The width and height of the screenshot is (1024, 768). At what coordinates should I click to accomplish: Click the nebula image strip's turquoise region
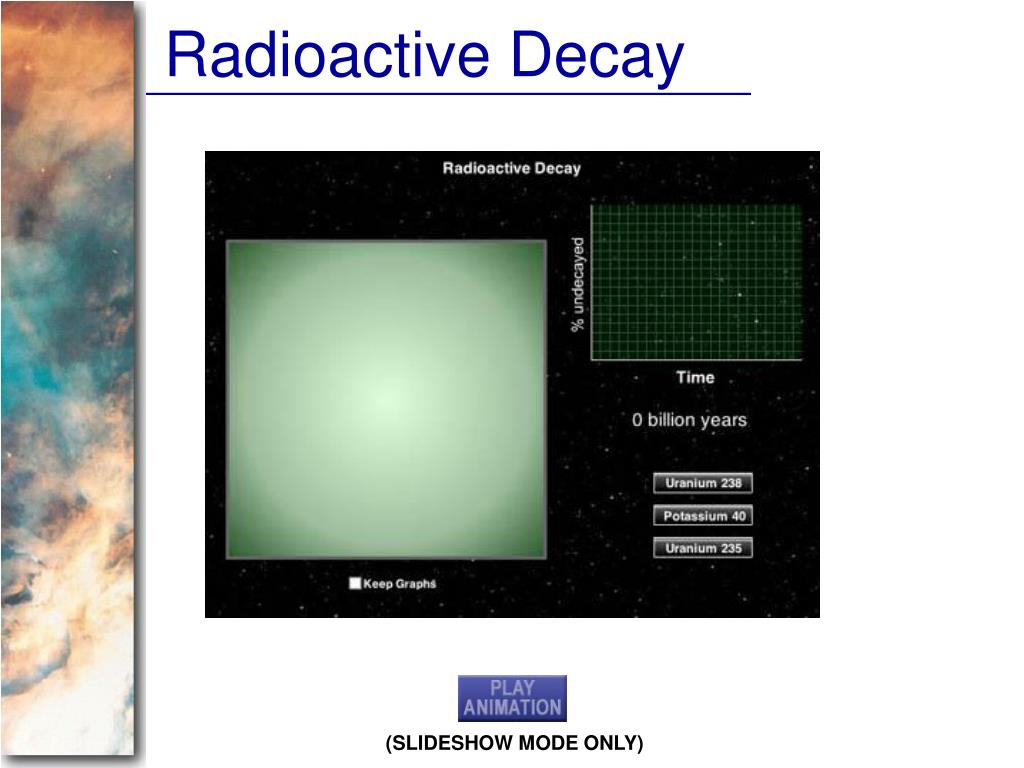pyautogui.click(x=40, y=300)
